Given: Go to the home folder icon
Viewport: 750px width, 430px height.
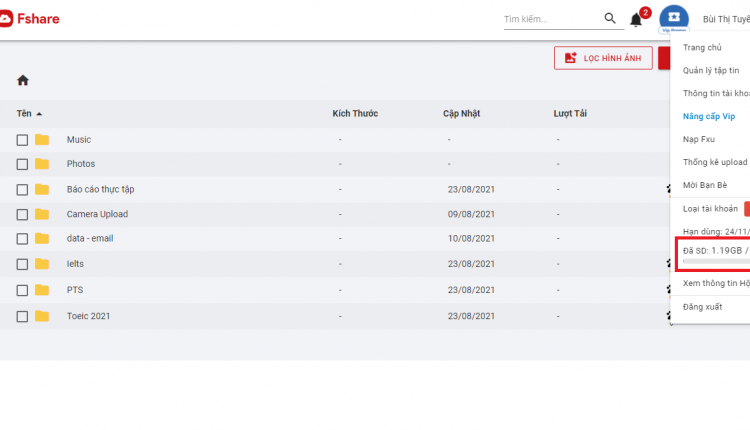Looking at the screenshot, I should [23, 80].
